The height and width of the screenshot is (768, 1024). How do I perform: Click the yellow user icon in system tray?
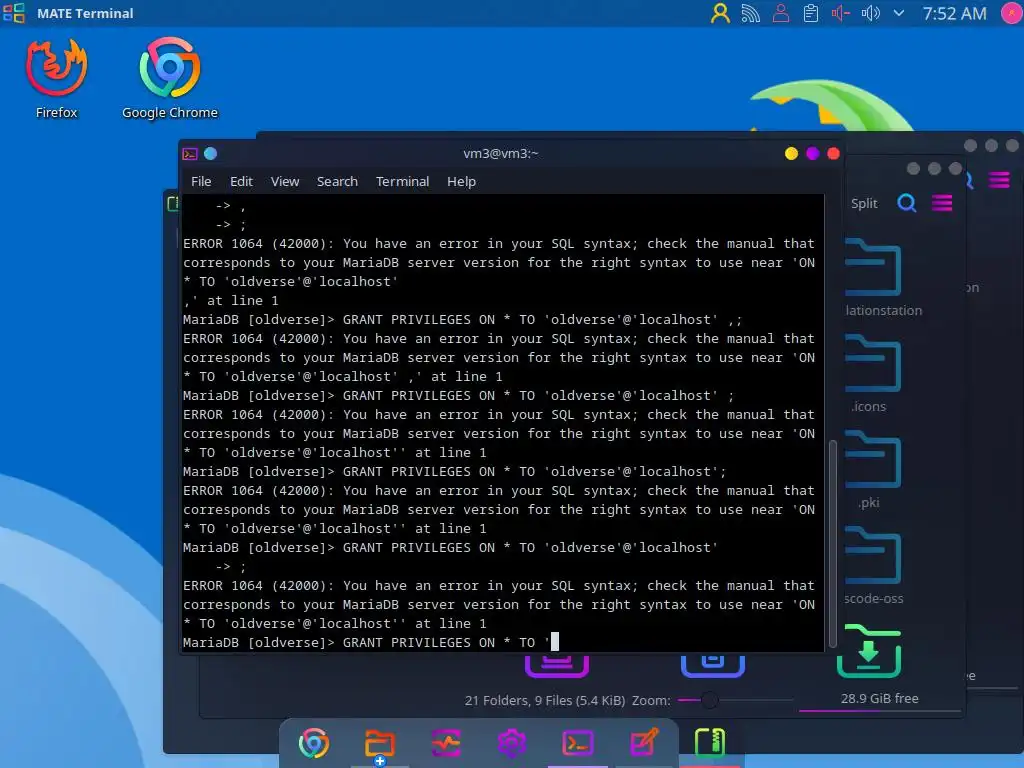[720, 13]
